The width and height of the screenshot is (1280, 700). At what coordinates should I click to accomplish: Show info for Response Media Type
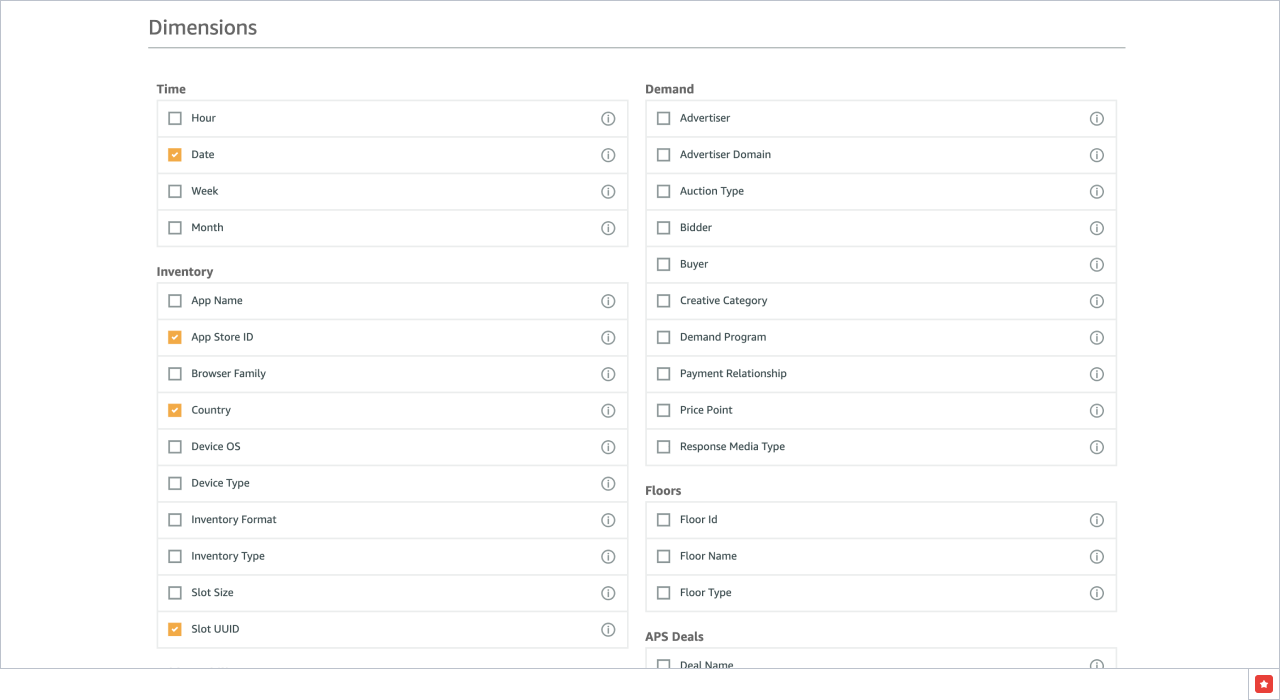tap(1096, 447)
